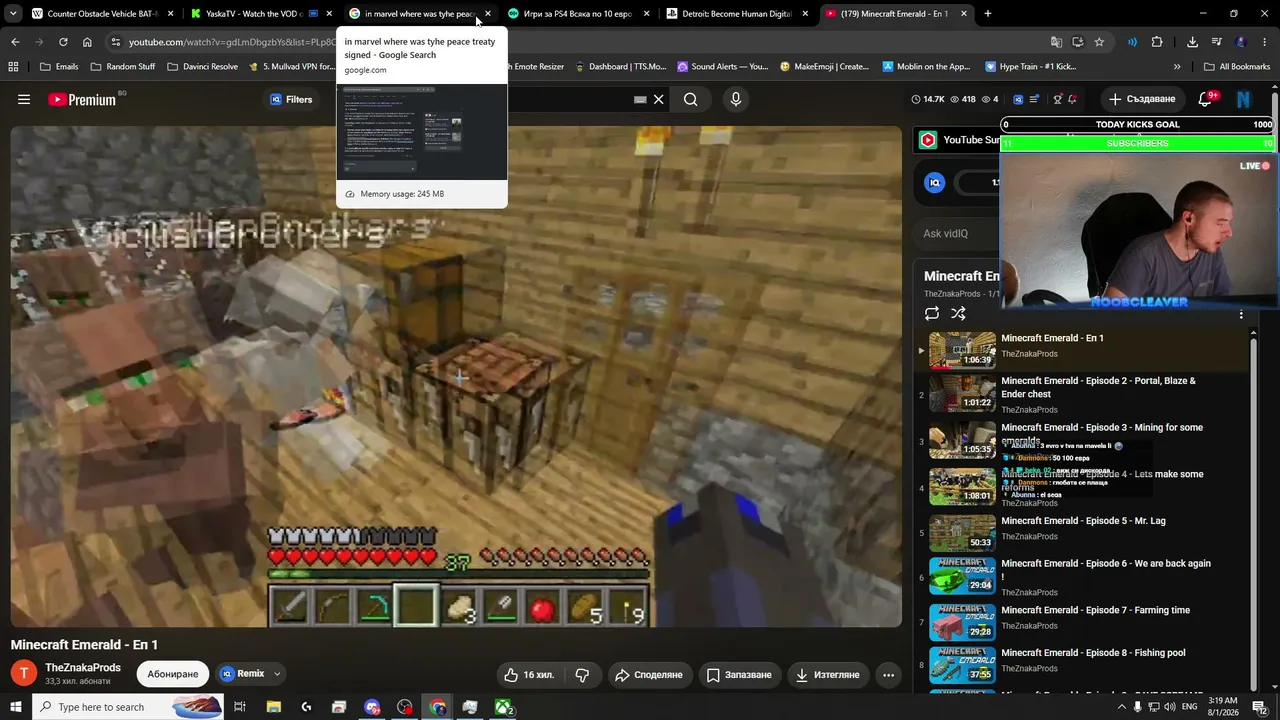1280x720 pixels.
Task: Go to the YouTube Premium home logo
Action: (x=82, y=99)
